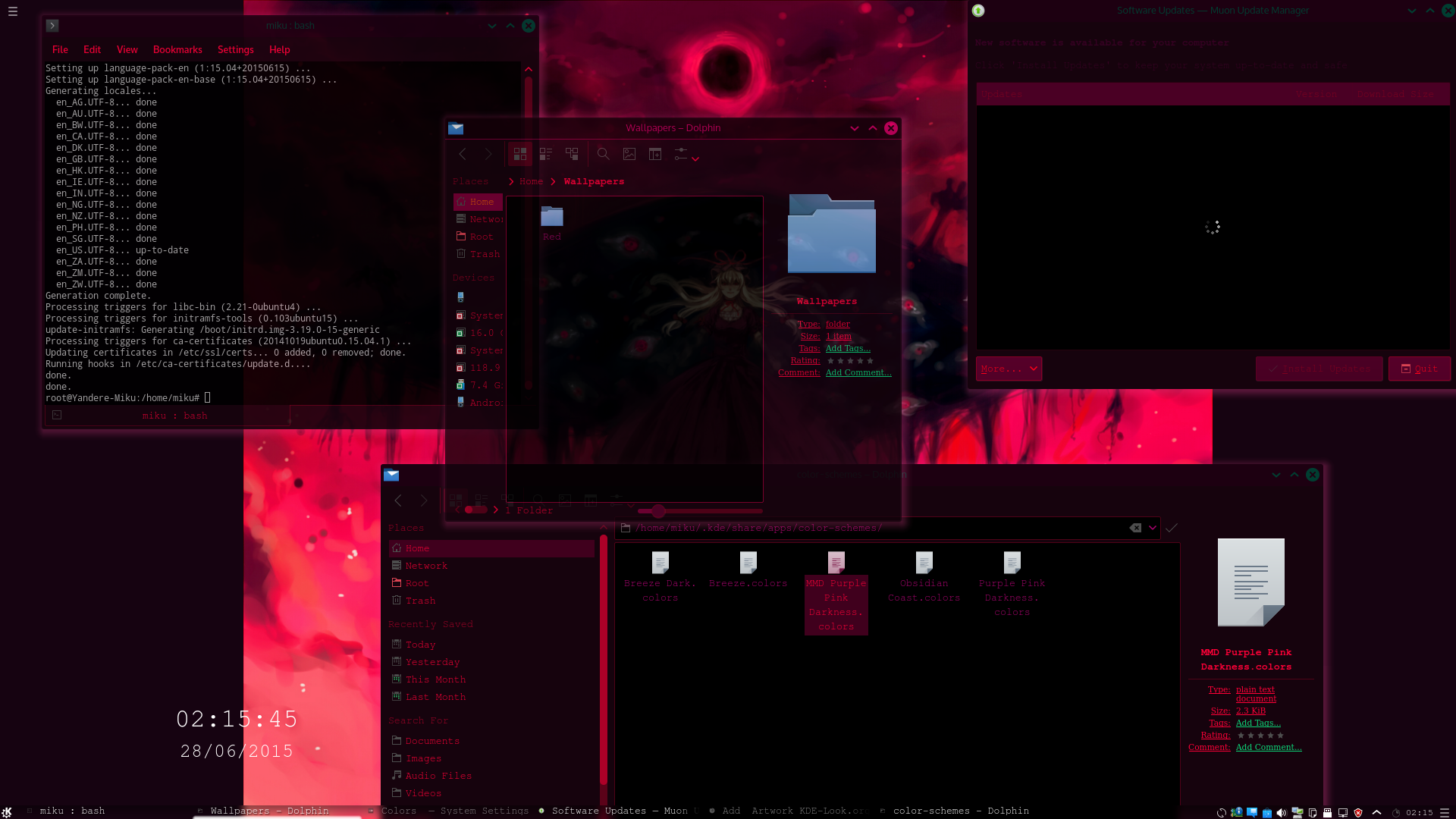Open Edit menu in Konsole
Image resolution: width=1456 pixels, height=819 pixels.
(92, 49)
